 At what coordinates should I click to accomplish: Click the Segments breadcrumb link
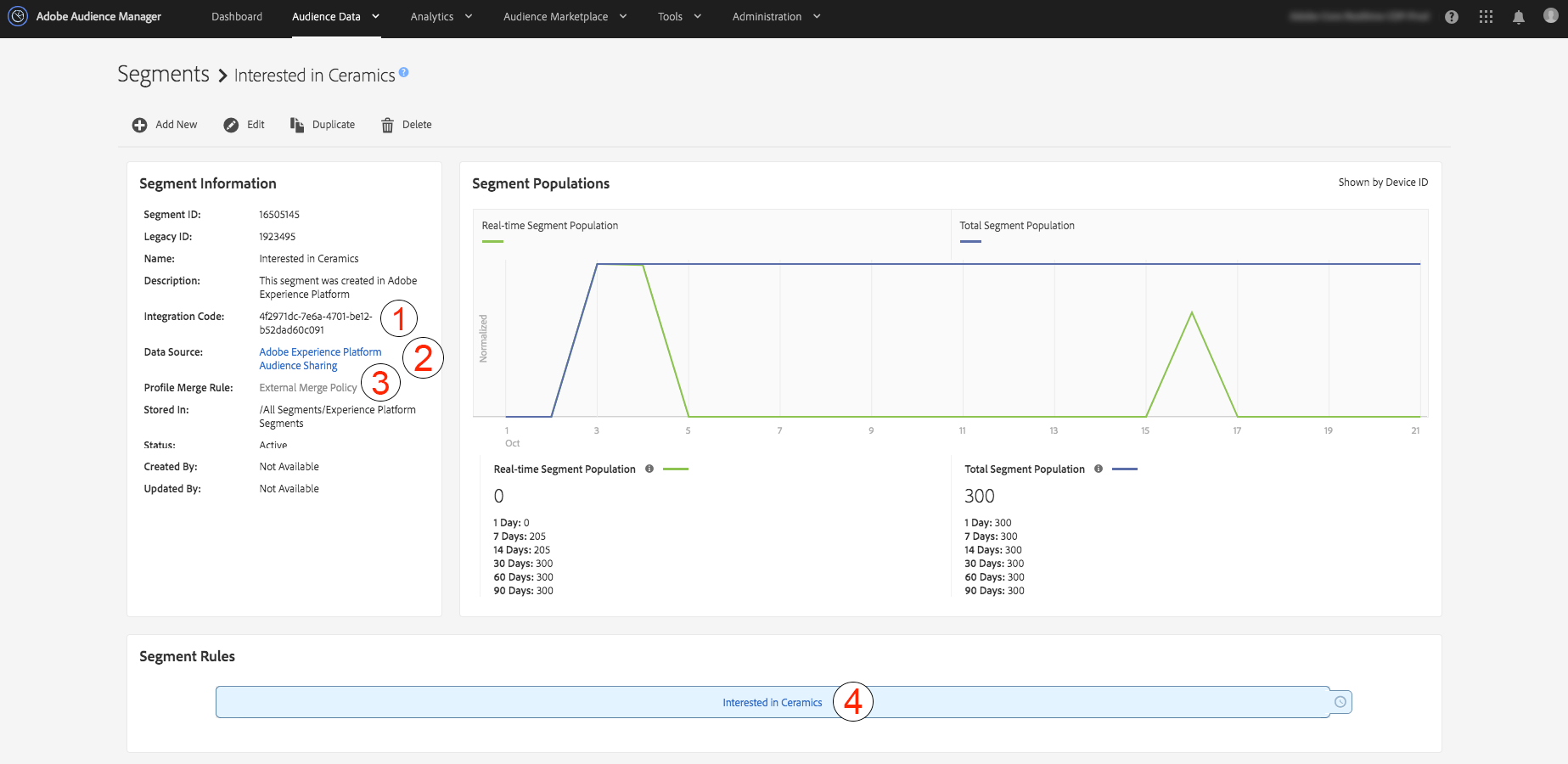tap(163, 74)
